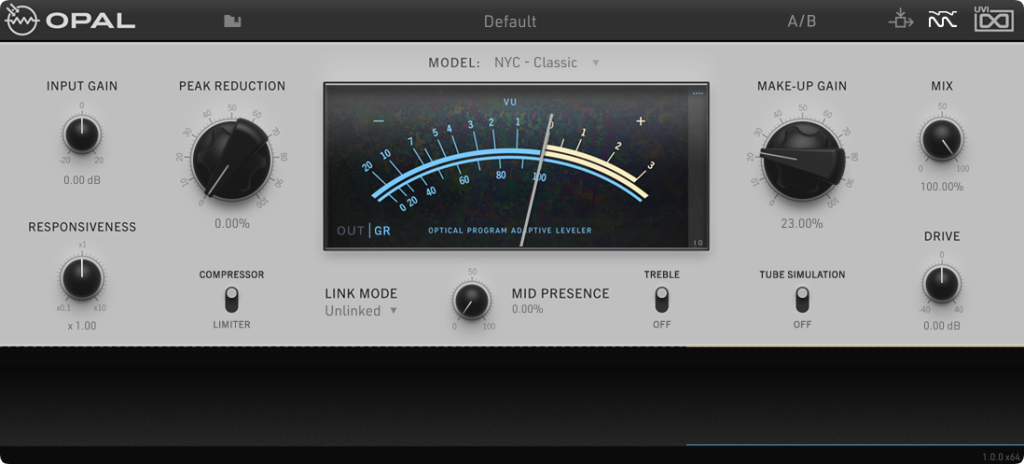The height and width of the screenshot is (464, 1024).
Task: Click the 0.00% mid presence value
Action: (528, 309)
